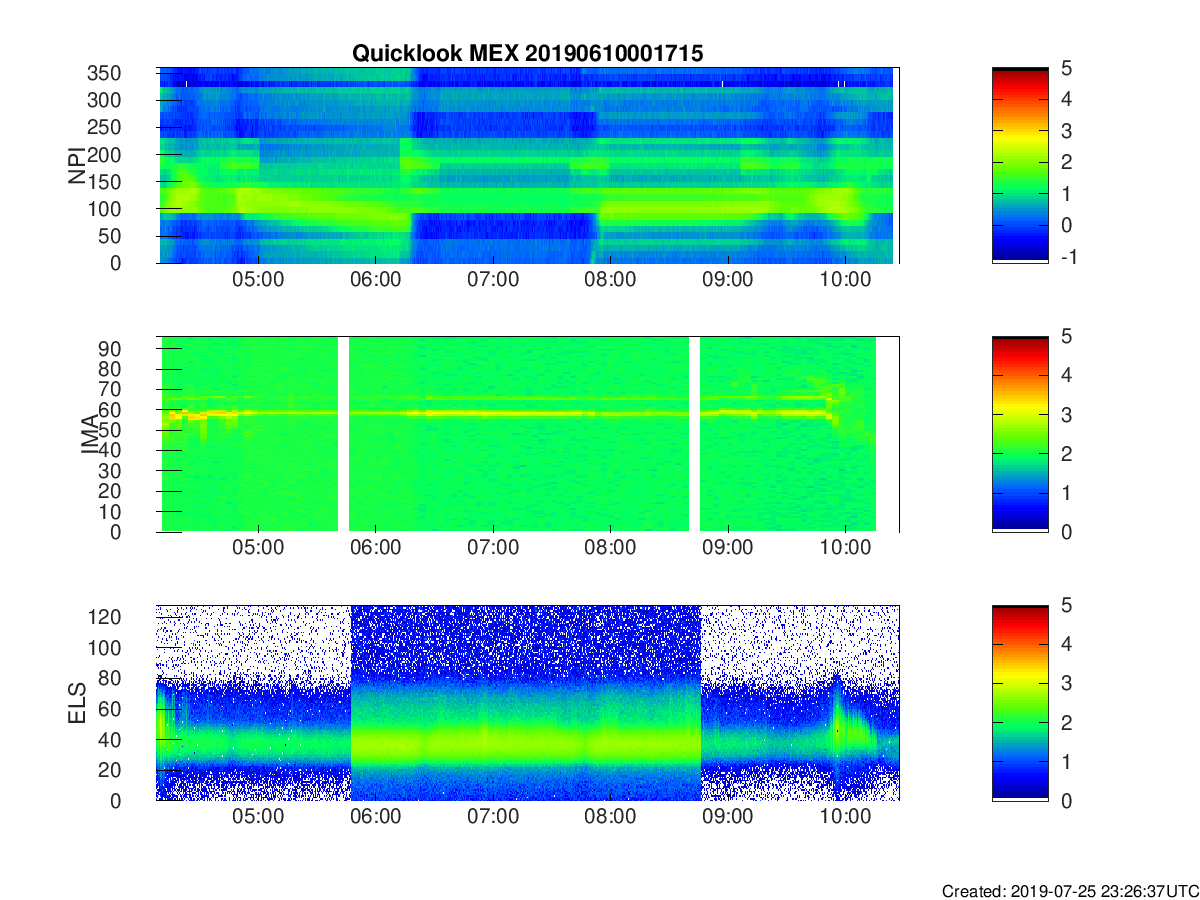Click the NPI spectrogram panel
Image resolution: width=1200 pixels, height=900 pixels.
point(528,165)
